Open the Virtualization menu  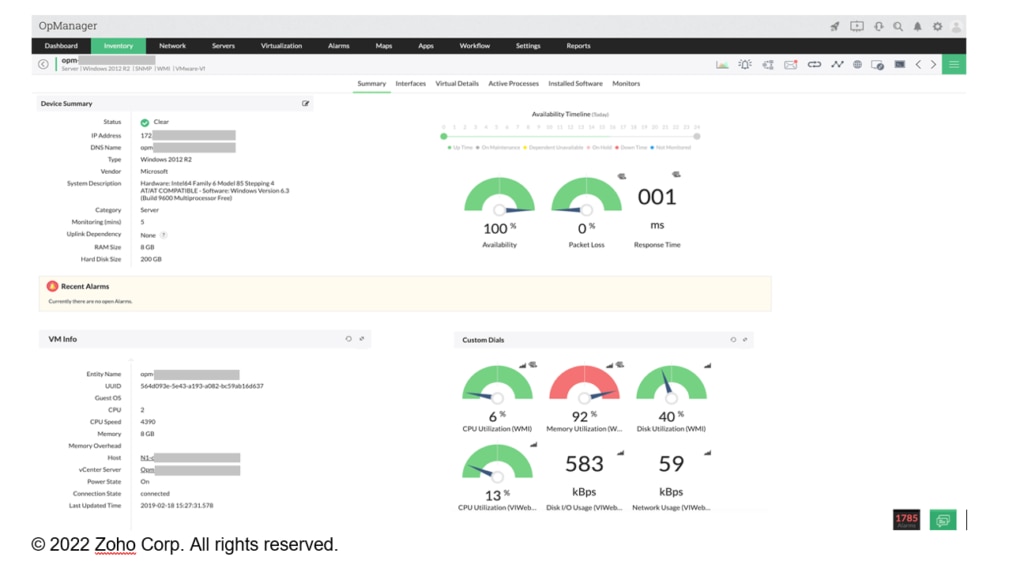coord(281,46)
